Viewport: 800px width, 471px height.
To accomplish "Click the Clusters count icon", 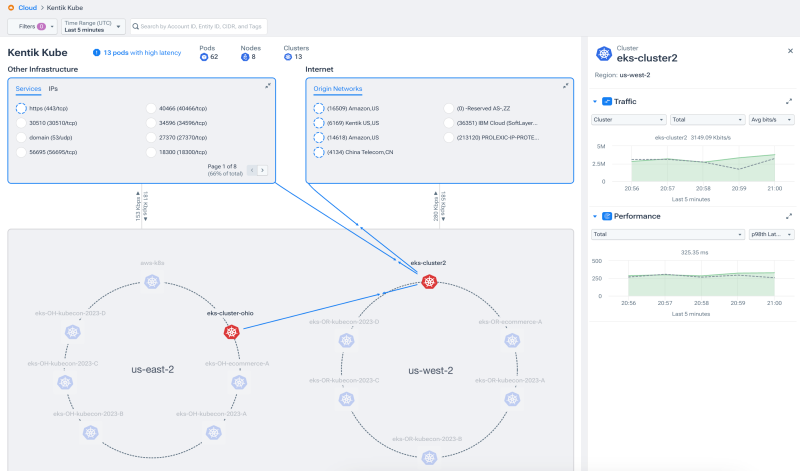I will coord(288,57).
